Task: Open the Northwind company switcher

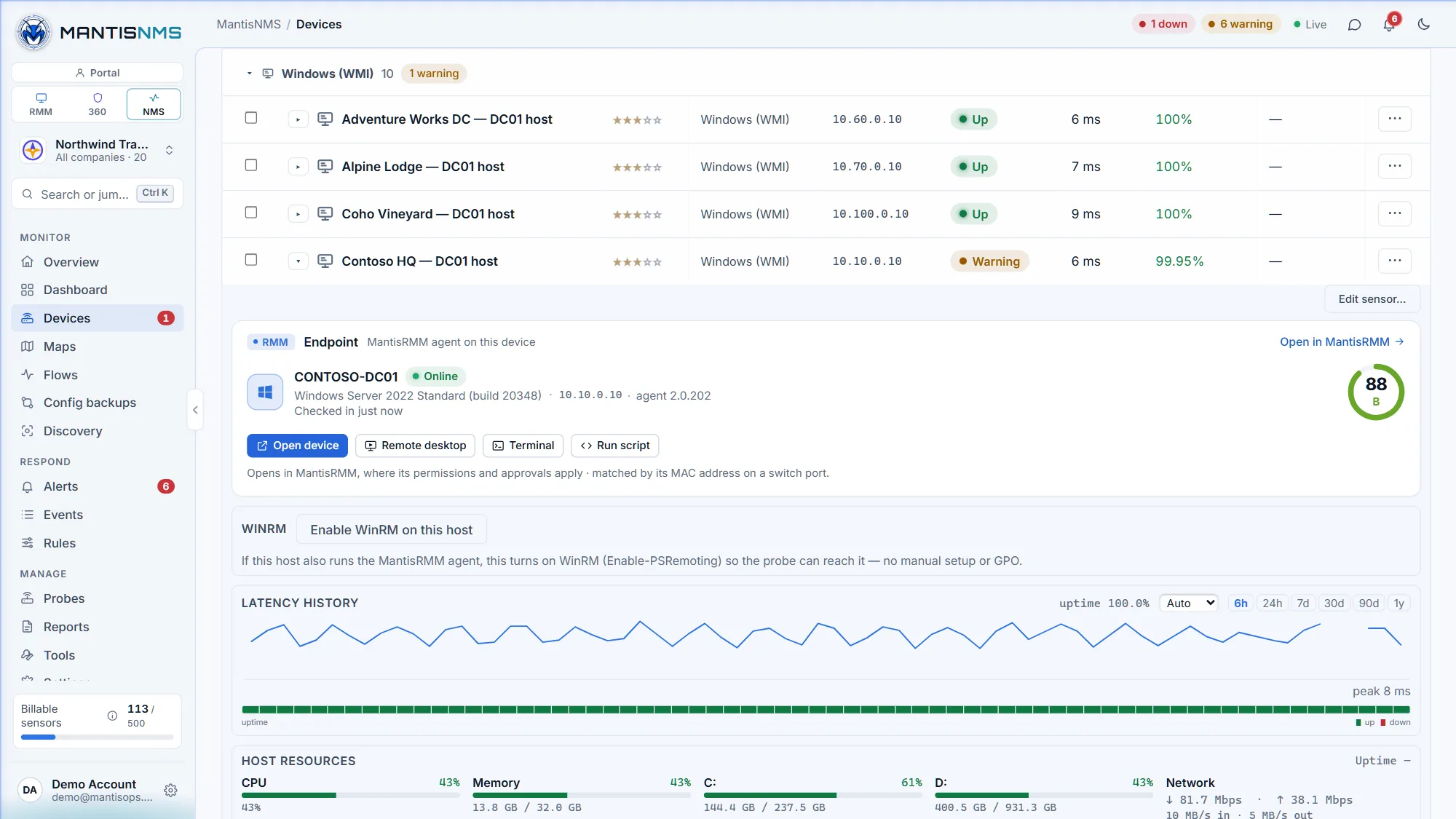Action: [x=97, y=151]
